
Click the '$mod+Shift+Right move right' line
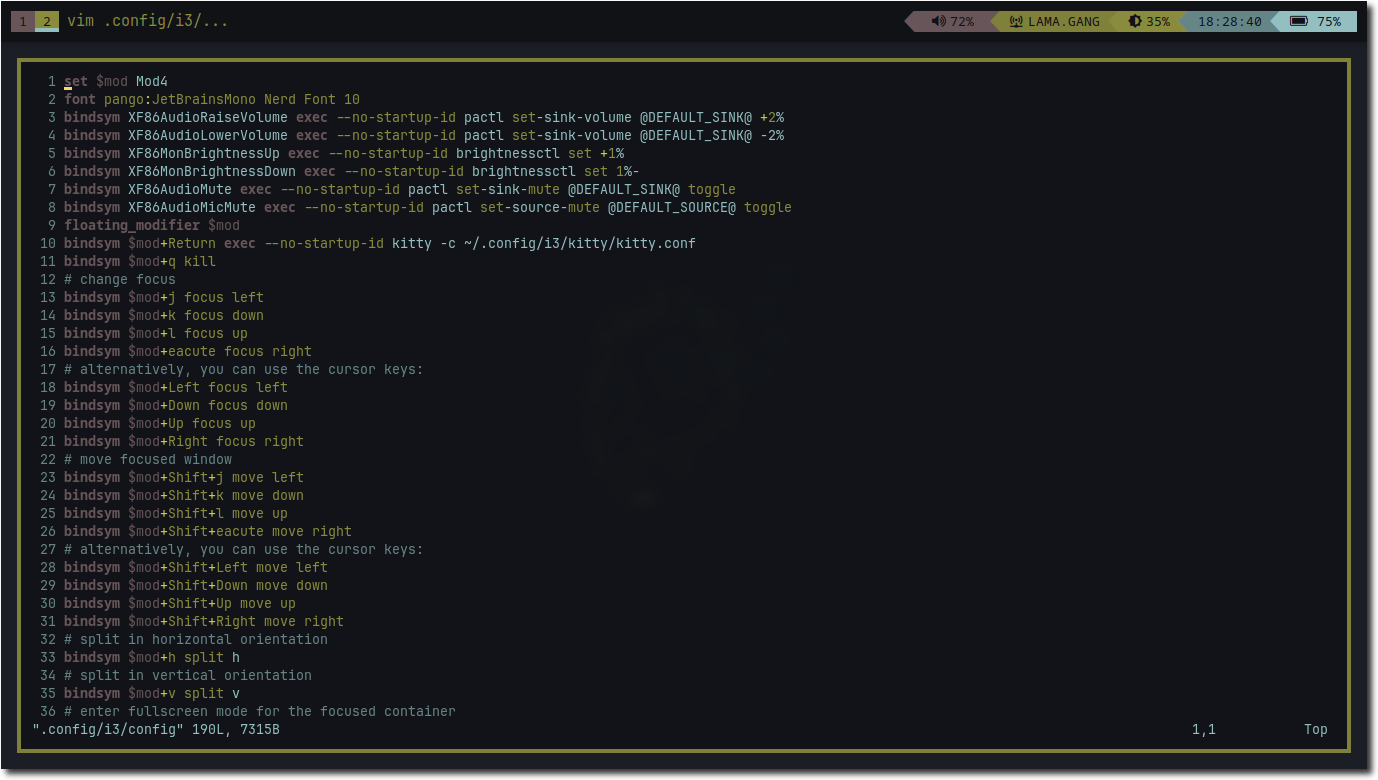(x=204, y=621)
